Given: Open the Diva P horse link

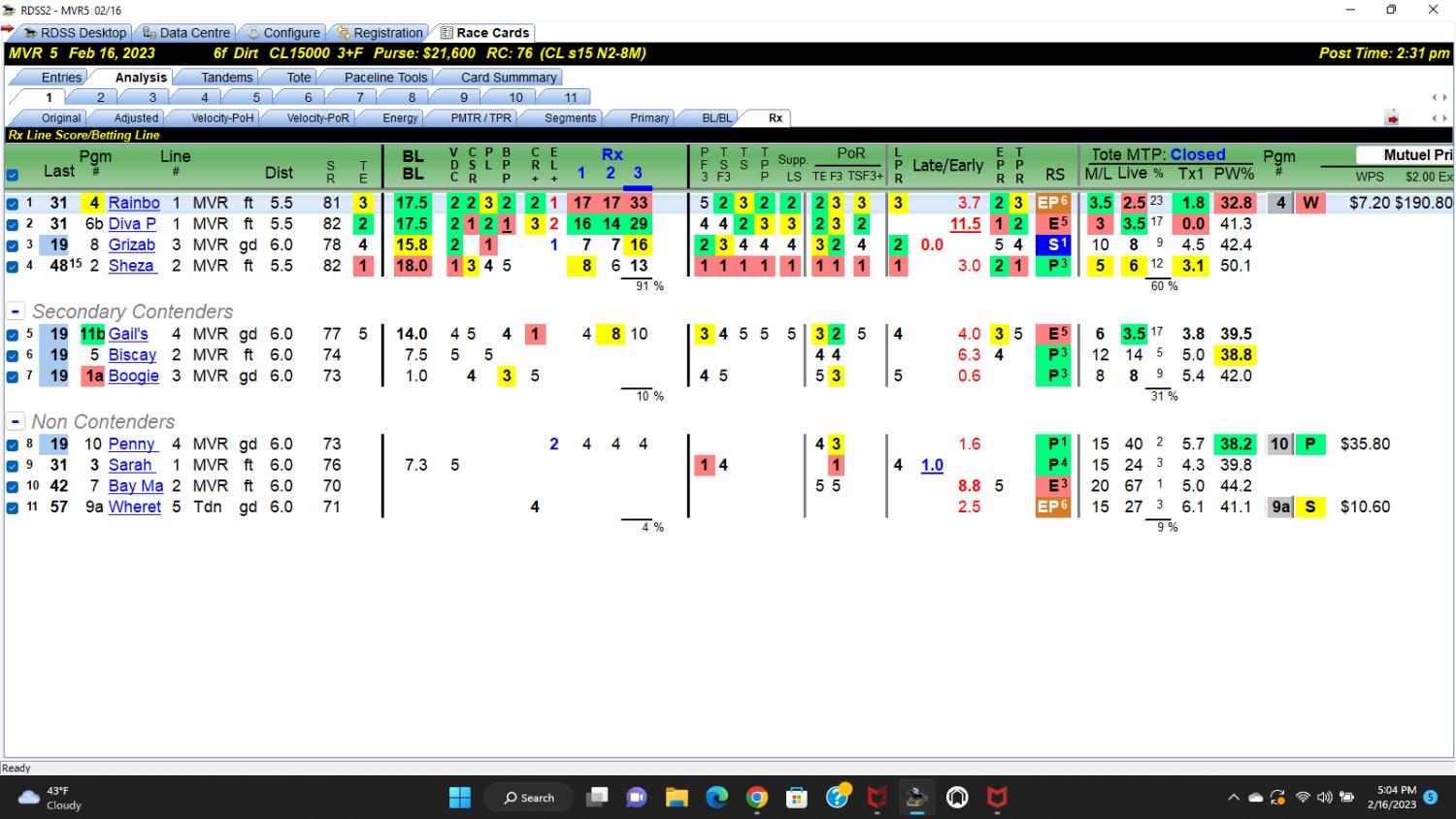Looking at the screenshot, I should (132, 224).
